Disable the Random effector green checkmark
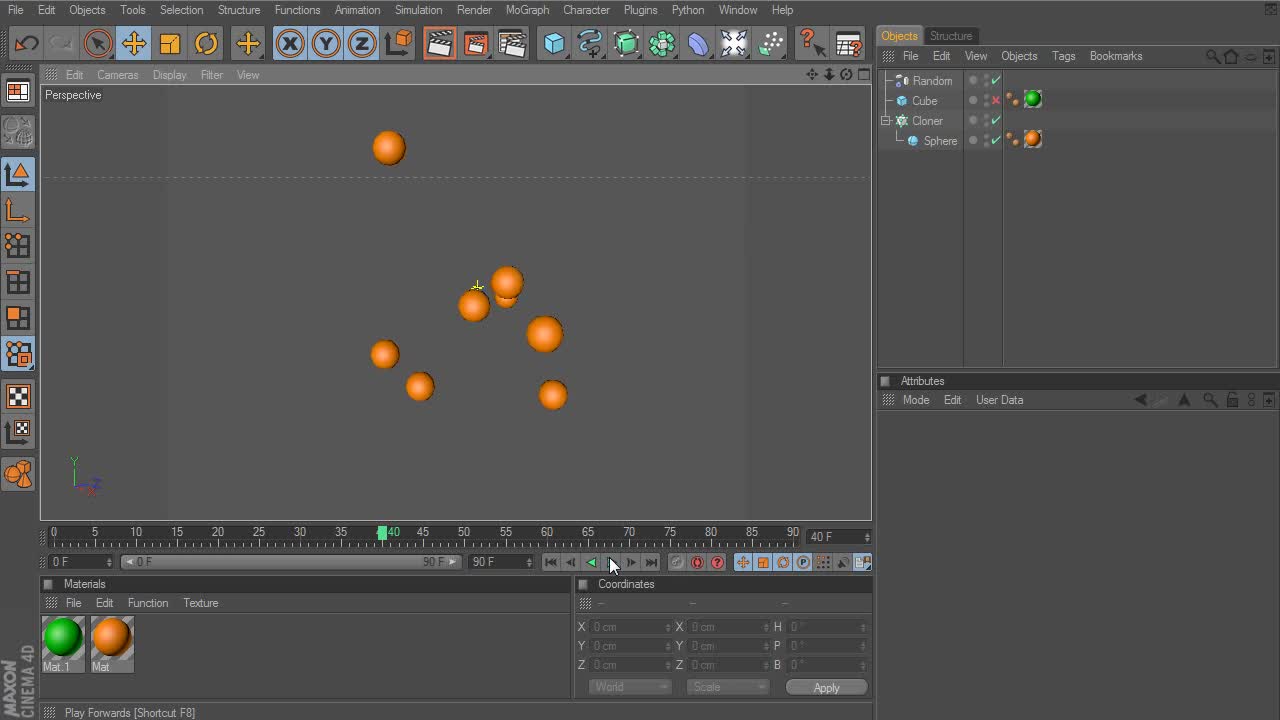 (996, 81)
